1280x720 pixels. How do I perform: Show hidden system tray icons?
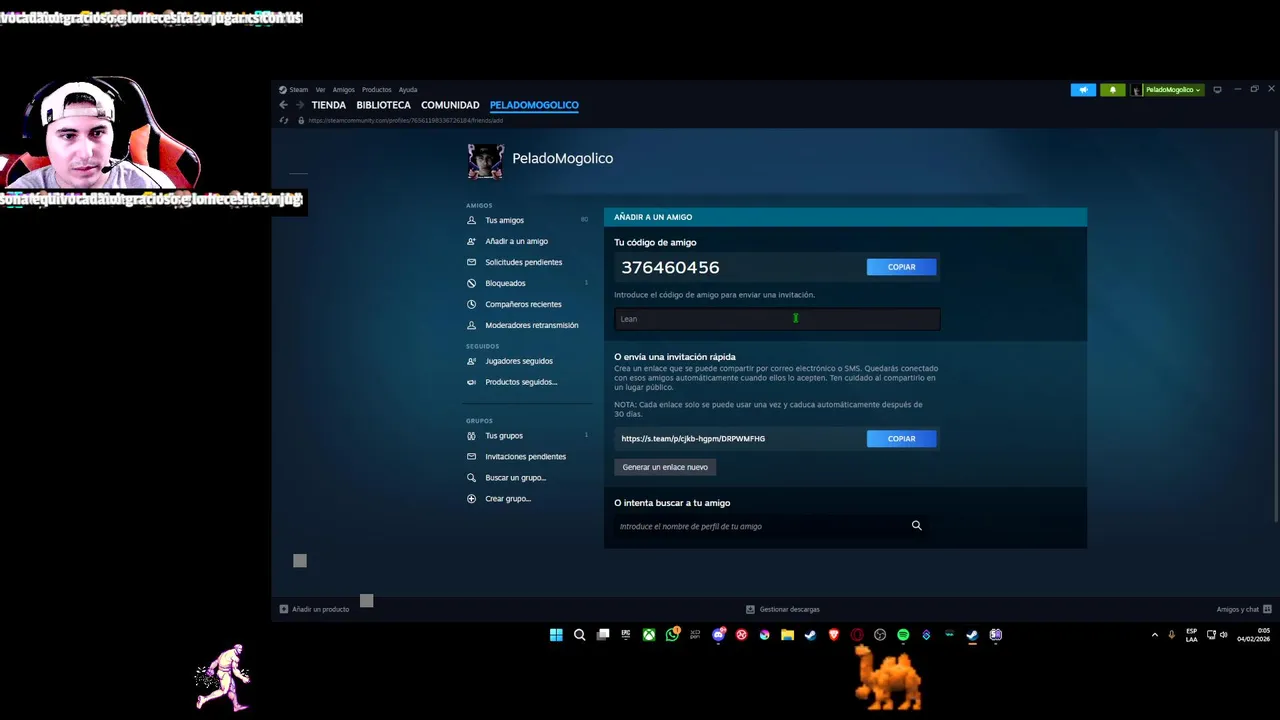1155,635
